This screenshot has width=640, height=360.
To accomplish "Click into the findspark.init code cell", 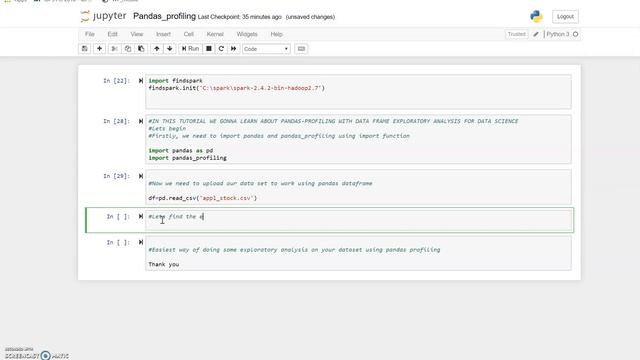I will (x=358, y=92).
